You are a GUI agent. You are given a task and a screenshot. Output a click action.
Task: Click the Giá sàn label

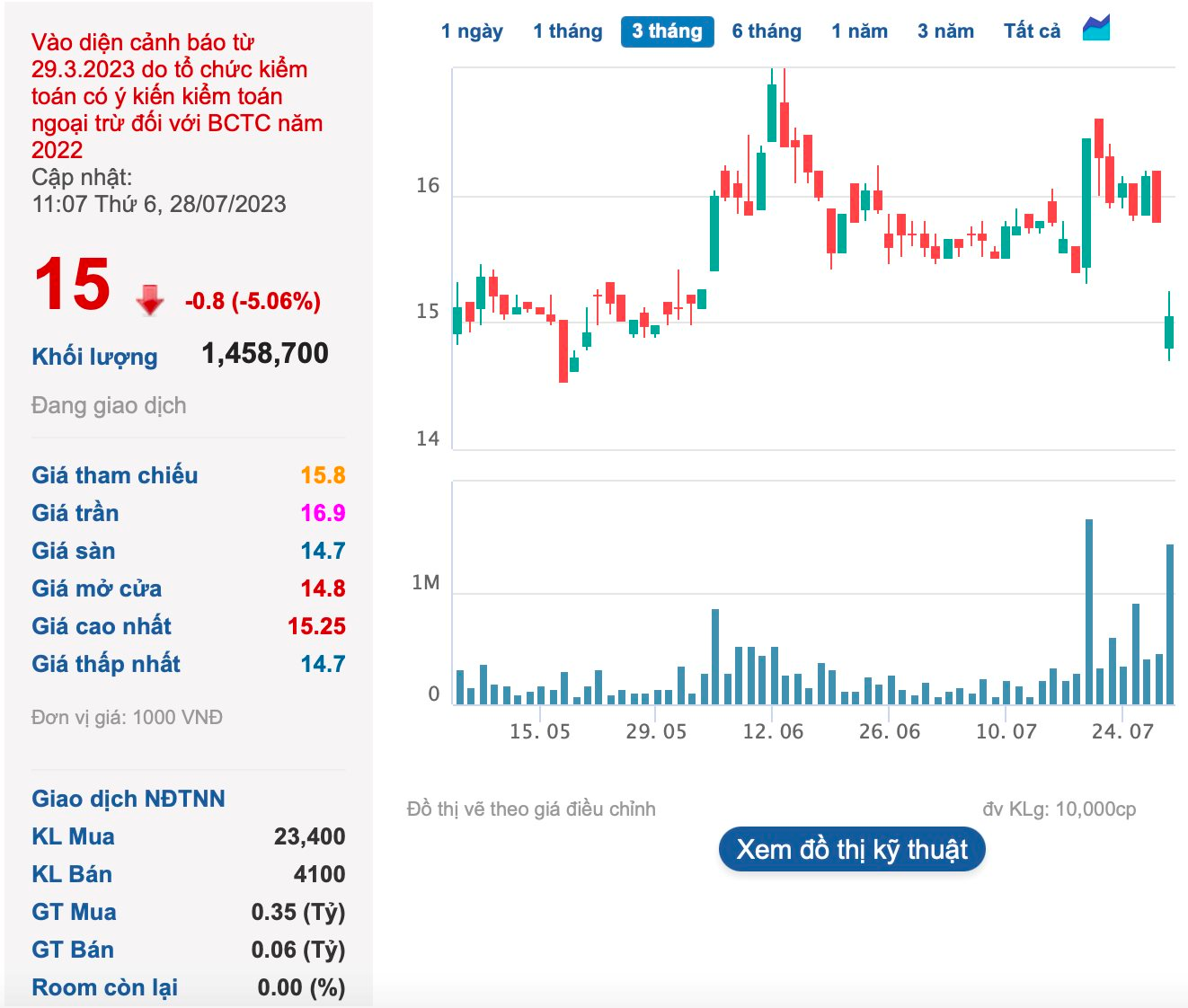pos(74,551)
